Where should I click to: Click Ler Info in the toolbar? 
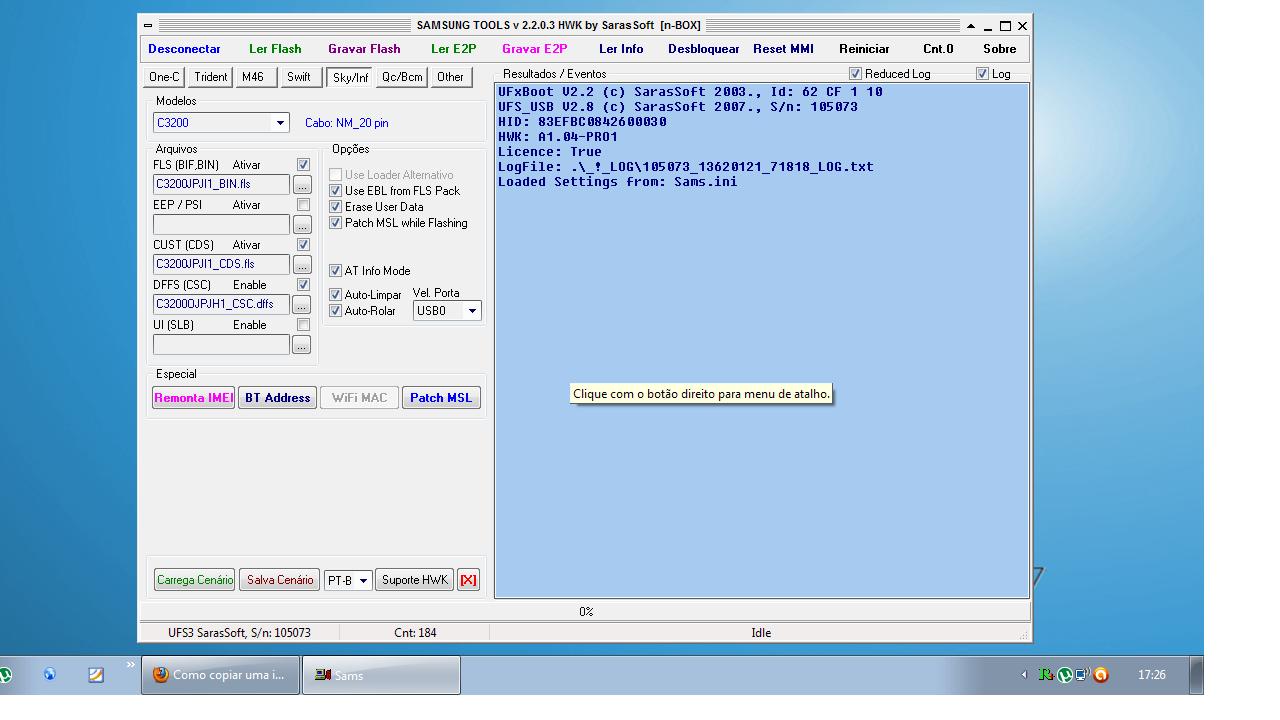[621, 49]
